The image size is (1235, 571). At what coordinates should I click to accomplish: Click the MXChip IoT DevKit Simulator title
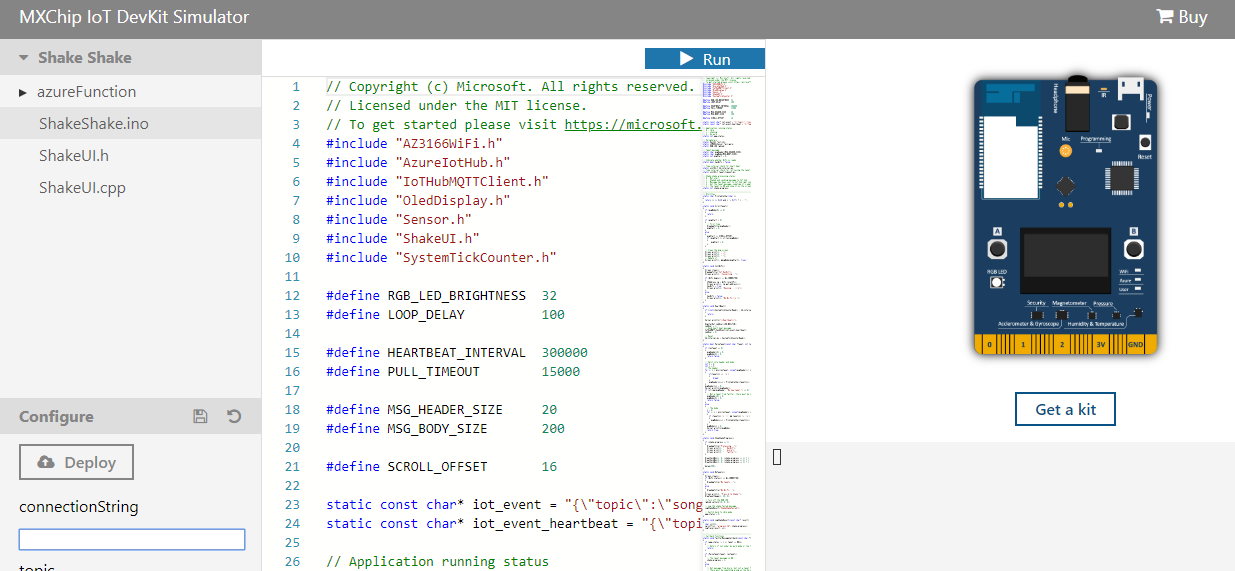click(134, 17)
